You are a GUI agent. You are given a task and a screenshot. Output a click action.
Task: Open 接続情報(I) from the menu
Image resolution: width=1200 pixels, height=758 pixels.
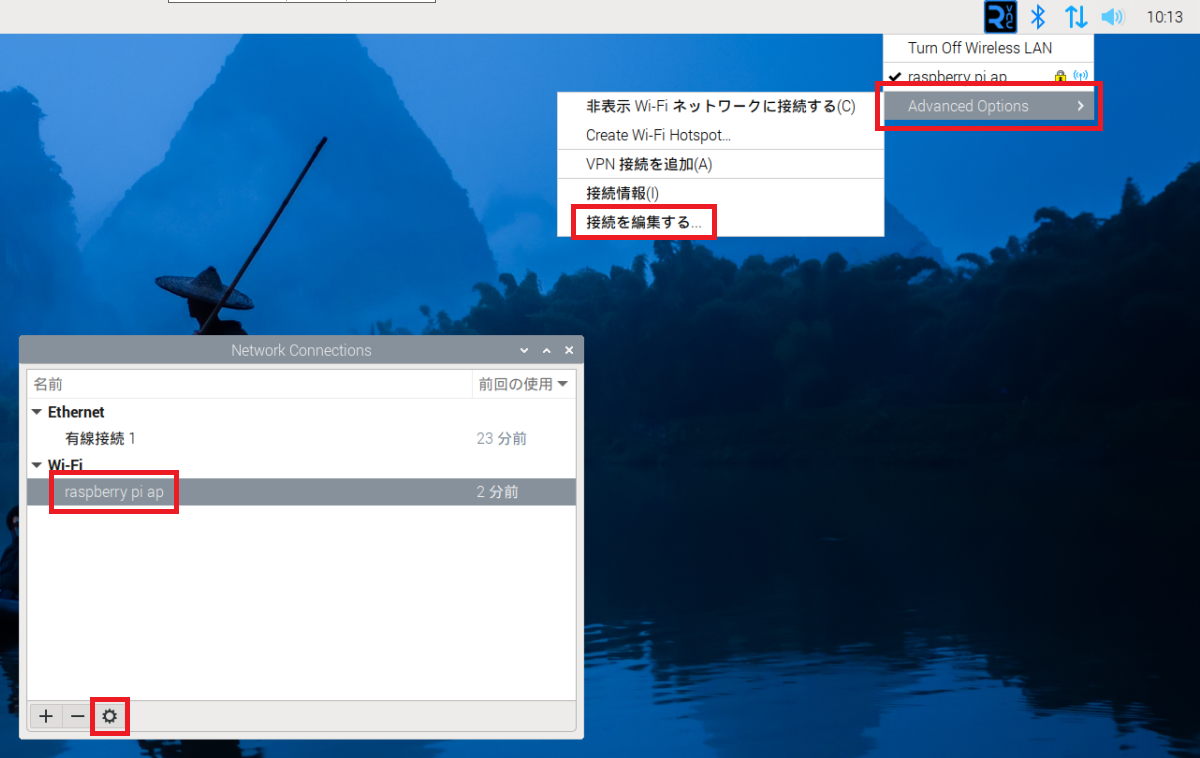[622, 193]
